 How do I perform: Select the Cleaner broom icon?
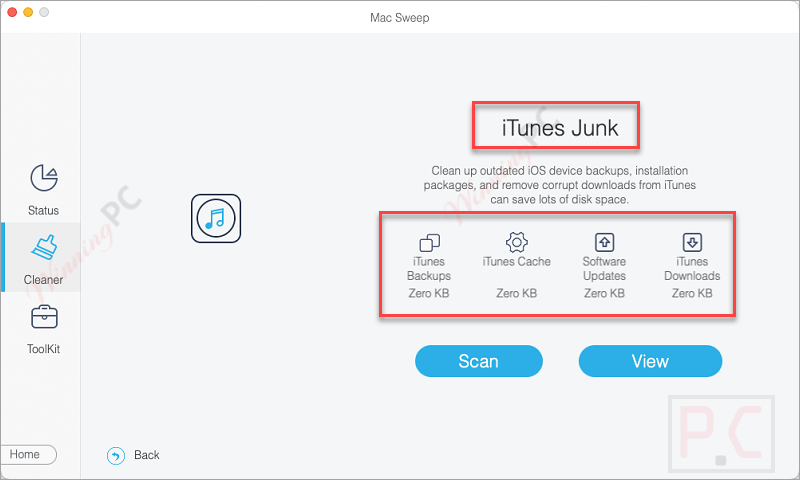point(44,247)
